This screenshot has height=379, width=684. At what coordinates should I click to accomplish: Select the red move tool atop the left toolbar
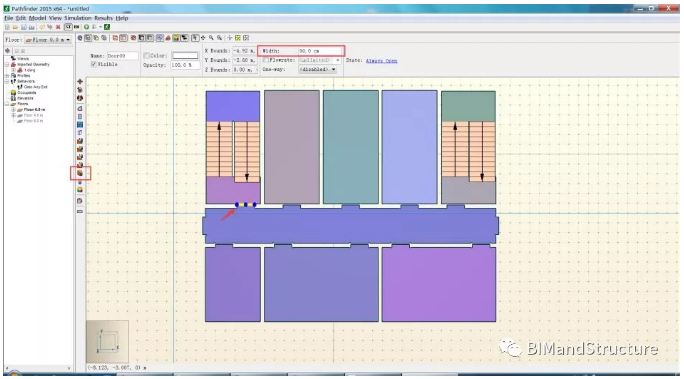[80, 82]
